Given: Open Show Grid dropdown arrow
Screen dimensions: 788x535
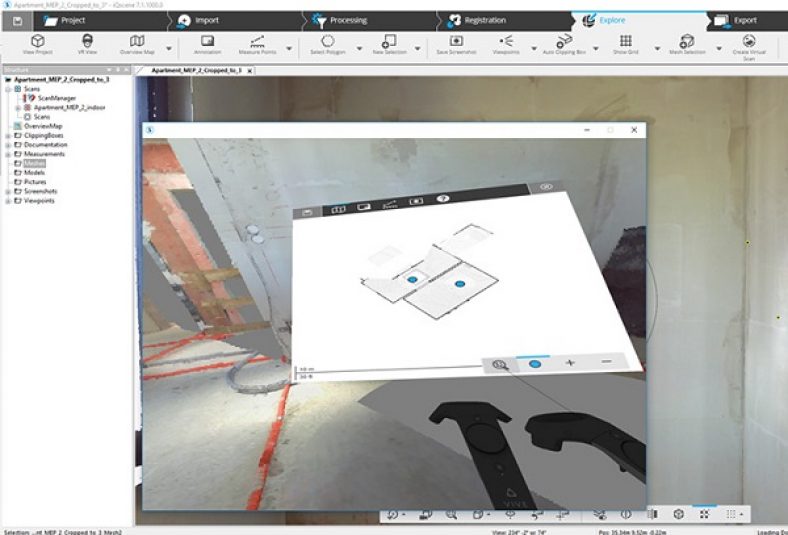Looking at the screenshot, I should (657, 49).
